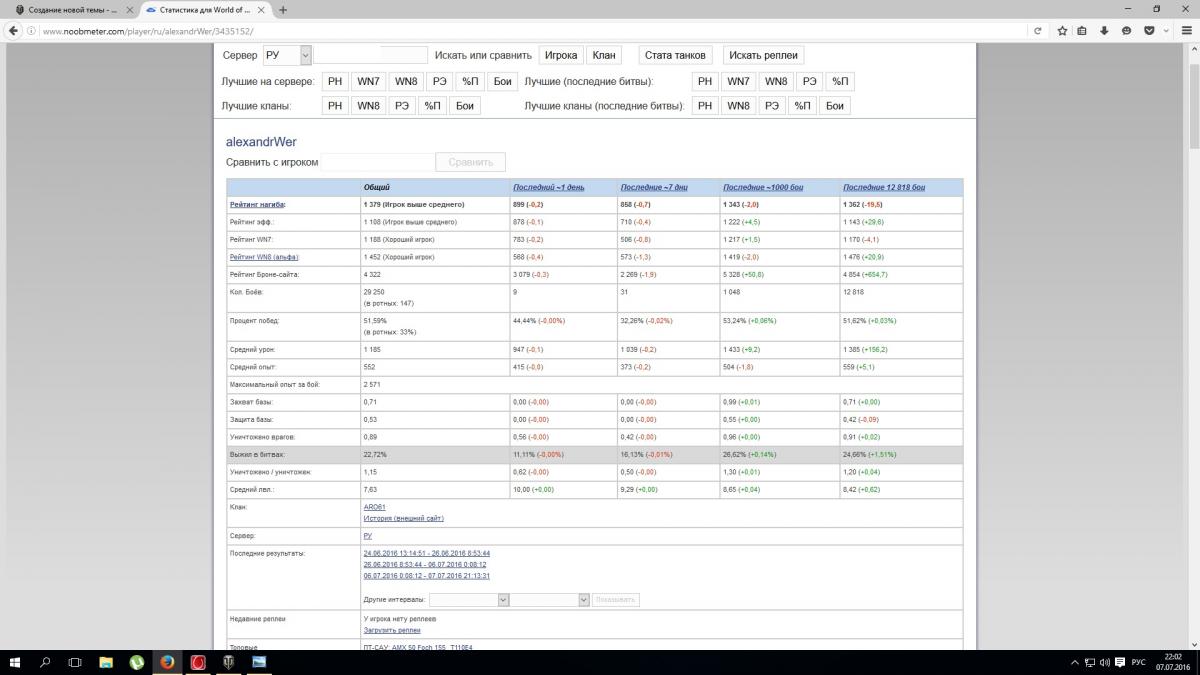This screenshot has width=1200, height=675.
Task: Open uTorrent from the taskbar
Action: coord(137,662)
